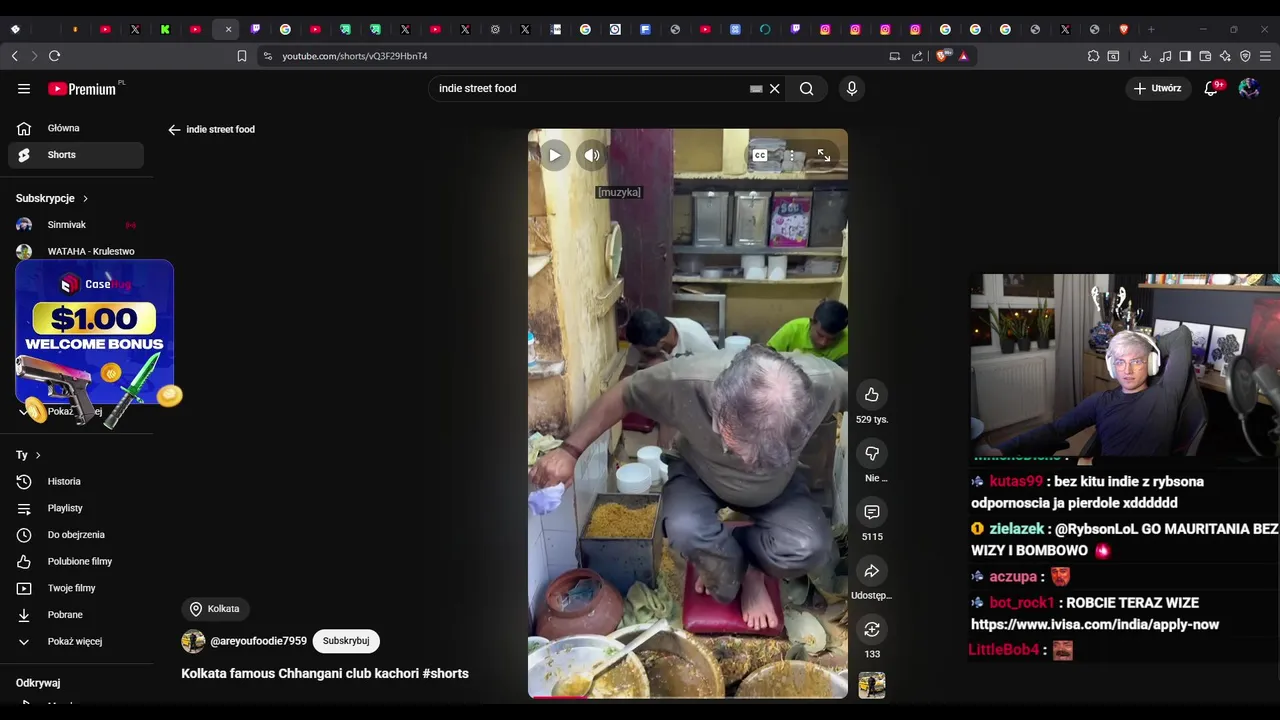Click the #shorts hashtag in the title
Image resolution: width=1280 pixels, height=720 pixels.
click(446, 674)
